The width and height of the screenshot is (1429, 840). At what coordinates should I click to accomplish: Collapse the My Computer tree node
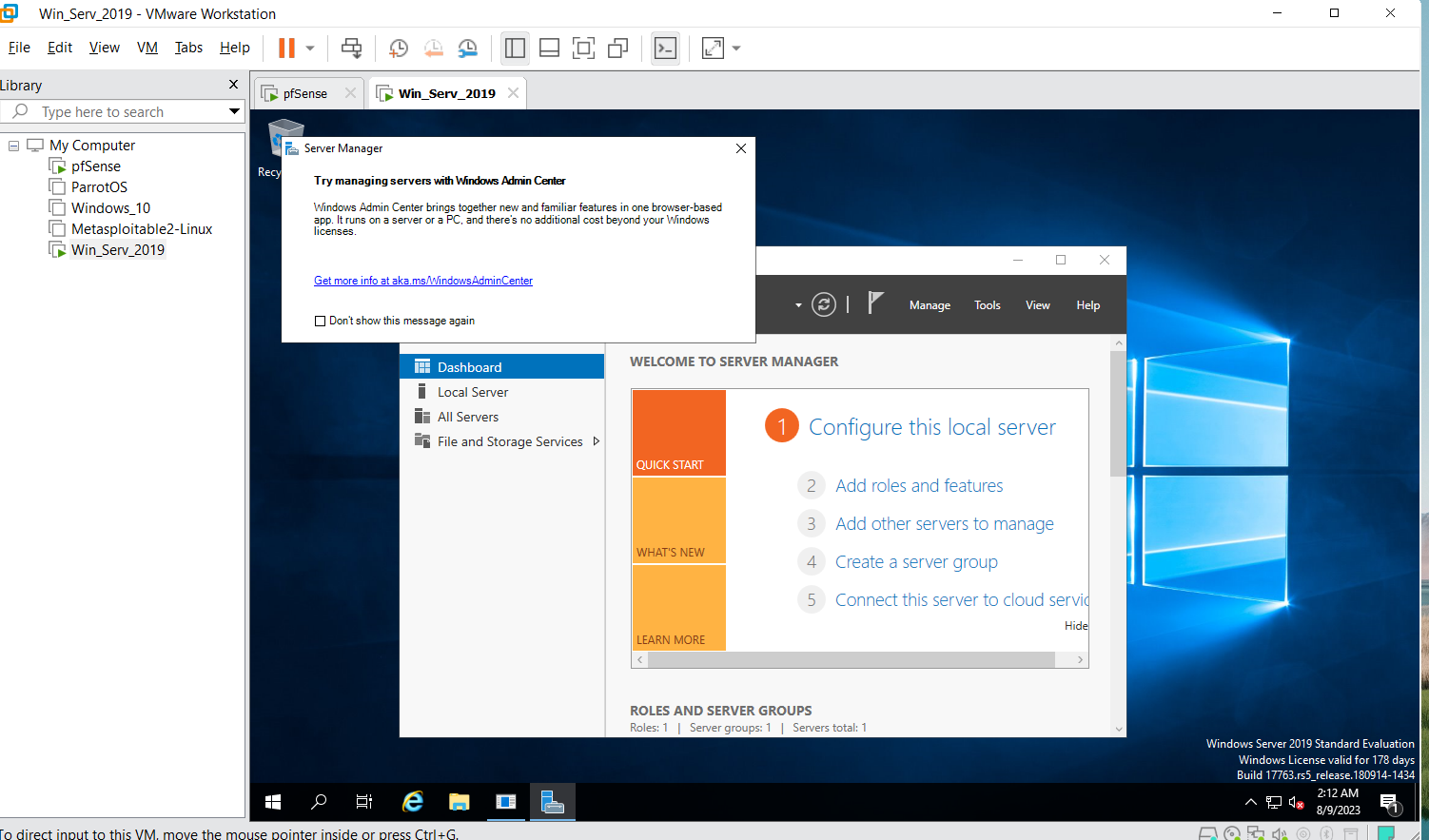[x=13, y=146]
